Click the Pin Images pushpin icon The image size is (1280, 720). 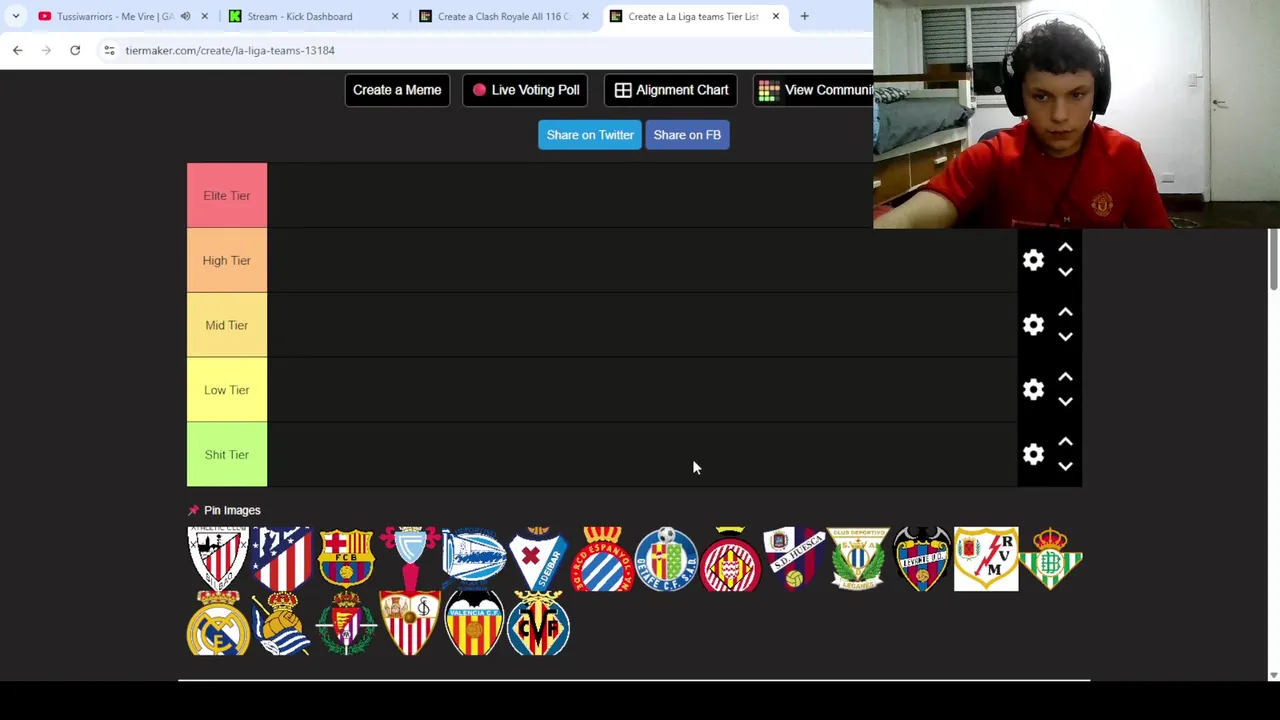[194, 510]
